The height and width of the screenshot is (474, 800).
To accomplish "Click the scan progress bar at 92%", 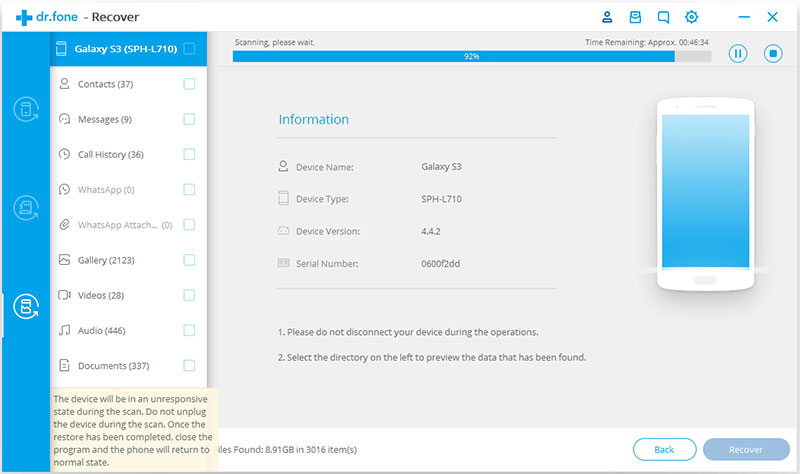I will pos(471,57).
